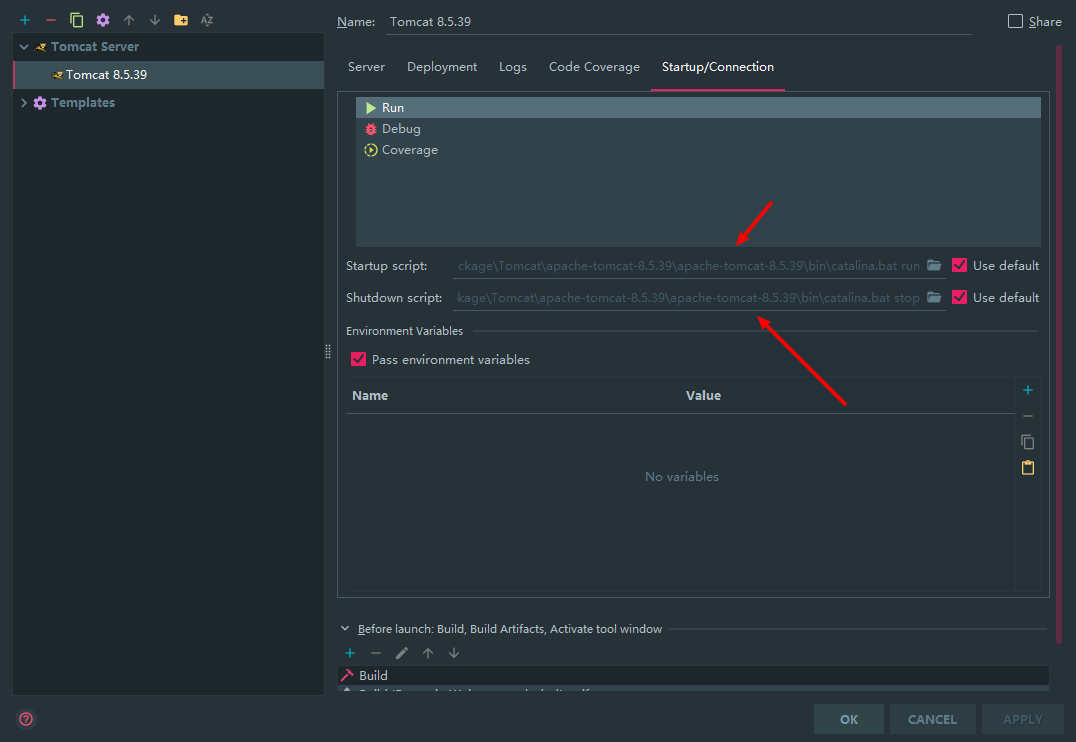Viewport: 1076px width, 742px height.
Task: Select Templates label in the tree
Action: (x=82, y=103)
